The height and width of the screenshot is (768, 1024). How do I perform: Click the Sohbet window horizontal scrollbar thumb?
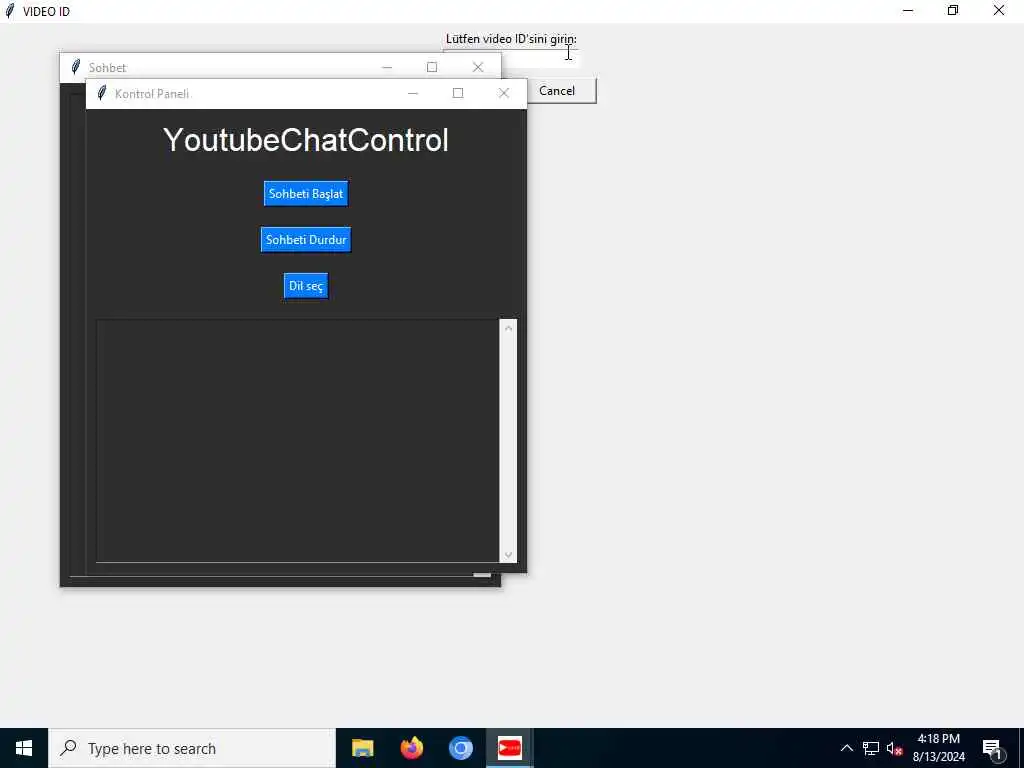(x=482, y=575)
